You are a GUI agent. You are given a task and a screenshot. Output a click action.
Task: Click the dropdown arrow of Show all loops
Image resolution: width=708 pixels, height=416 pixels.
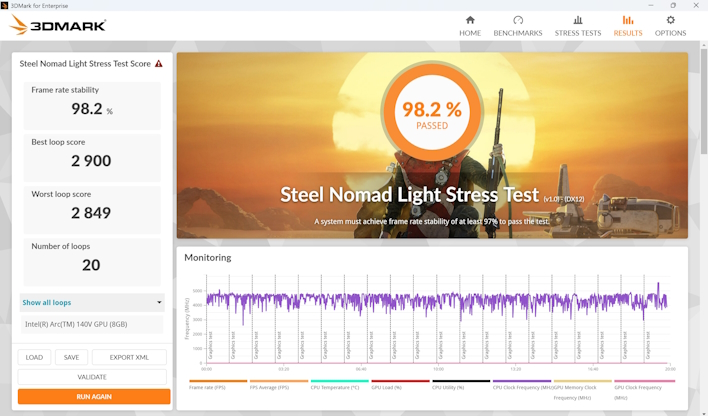point(159,303)
